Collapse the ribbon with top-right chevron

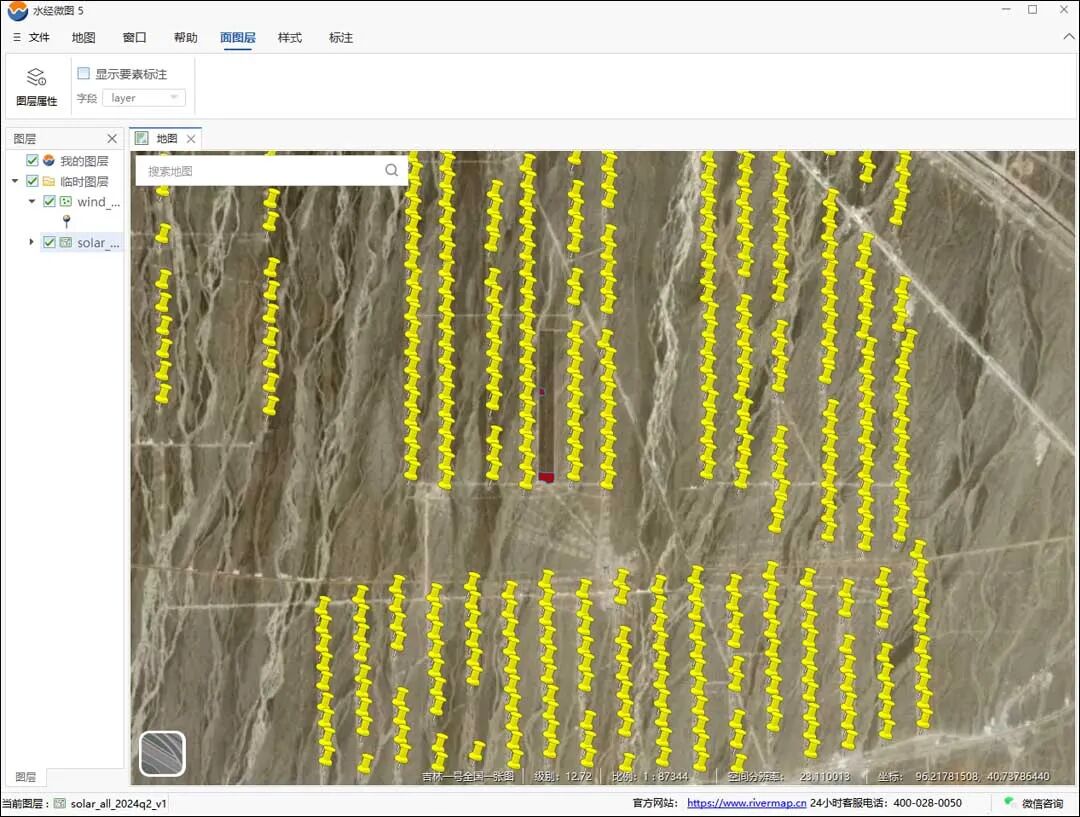tap(1068, 37)
